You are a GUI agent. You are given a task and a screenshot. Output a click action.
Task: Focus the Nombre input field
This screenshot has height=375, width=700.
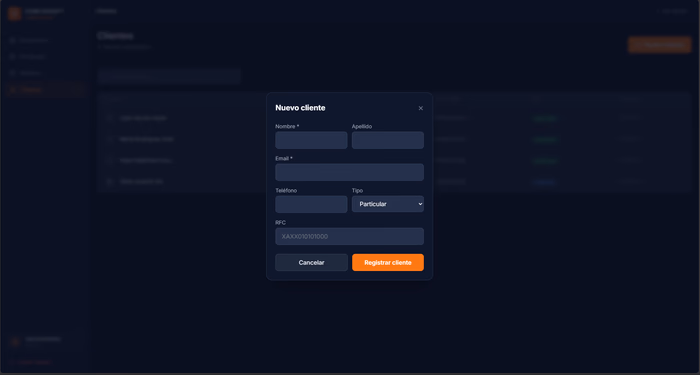click(311, 140)
